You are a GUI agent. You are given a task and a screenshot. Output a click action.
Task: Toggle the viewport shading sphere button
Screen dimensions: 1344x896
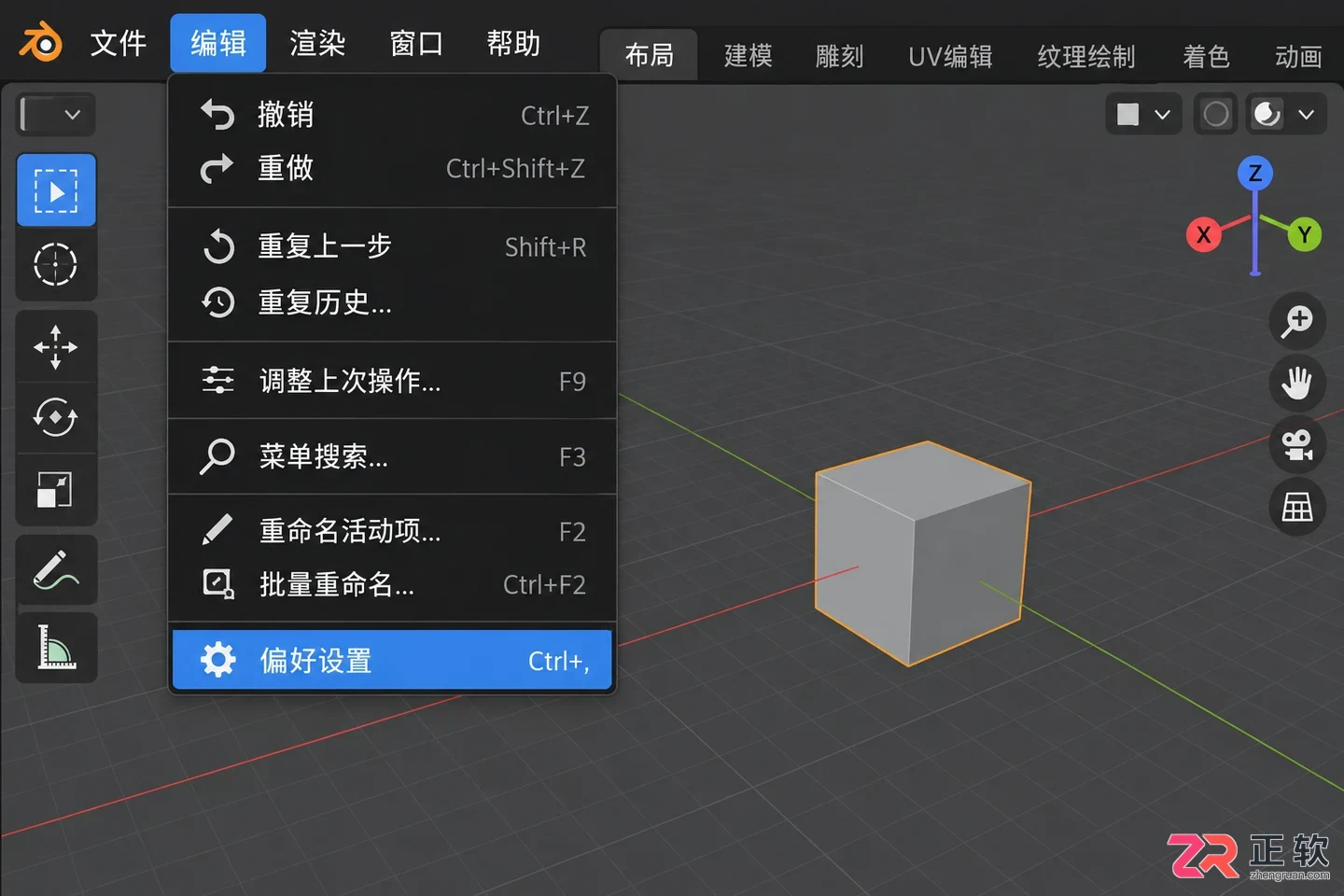pyautogui.click(x=1267, y=114)
